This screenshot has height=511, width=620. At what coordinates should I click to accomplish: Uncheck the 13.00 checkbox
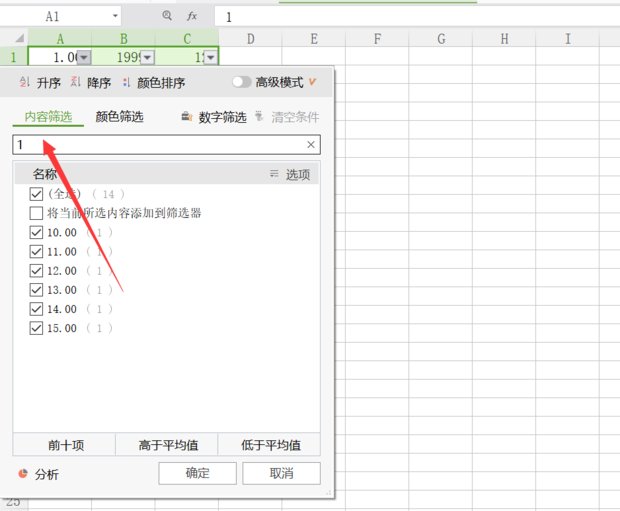pyautogui.click(x=36, y=290)
